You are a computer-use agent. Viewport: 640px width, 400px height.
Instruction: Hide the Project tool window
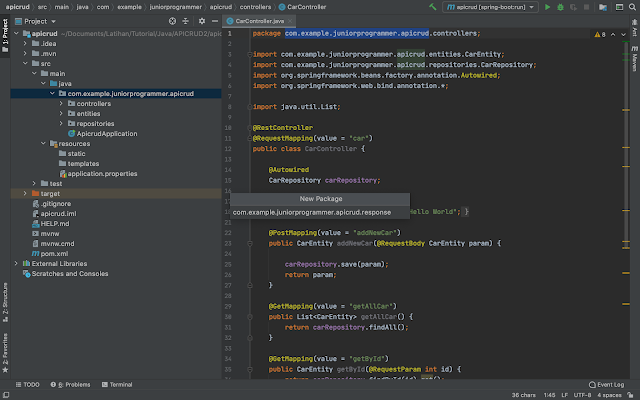[215, 21]
